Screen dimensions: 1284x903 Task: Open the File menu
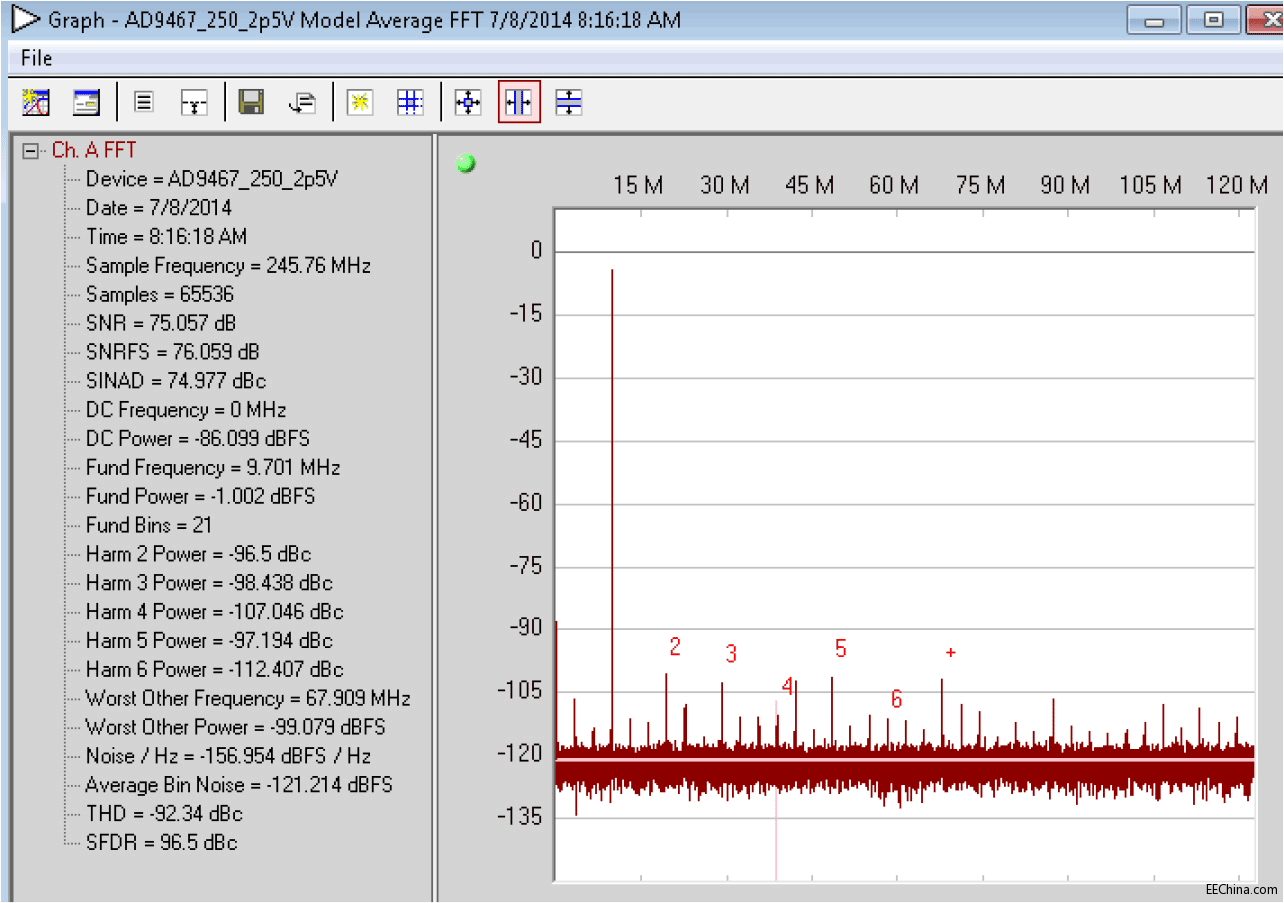coord(37,58)
